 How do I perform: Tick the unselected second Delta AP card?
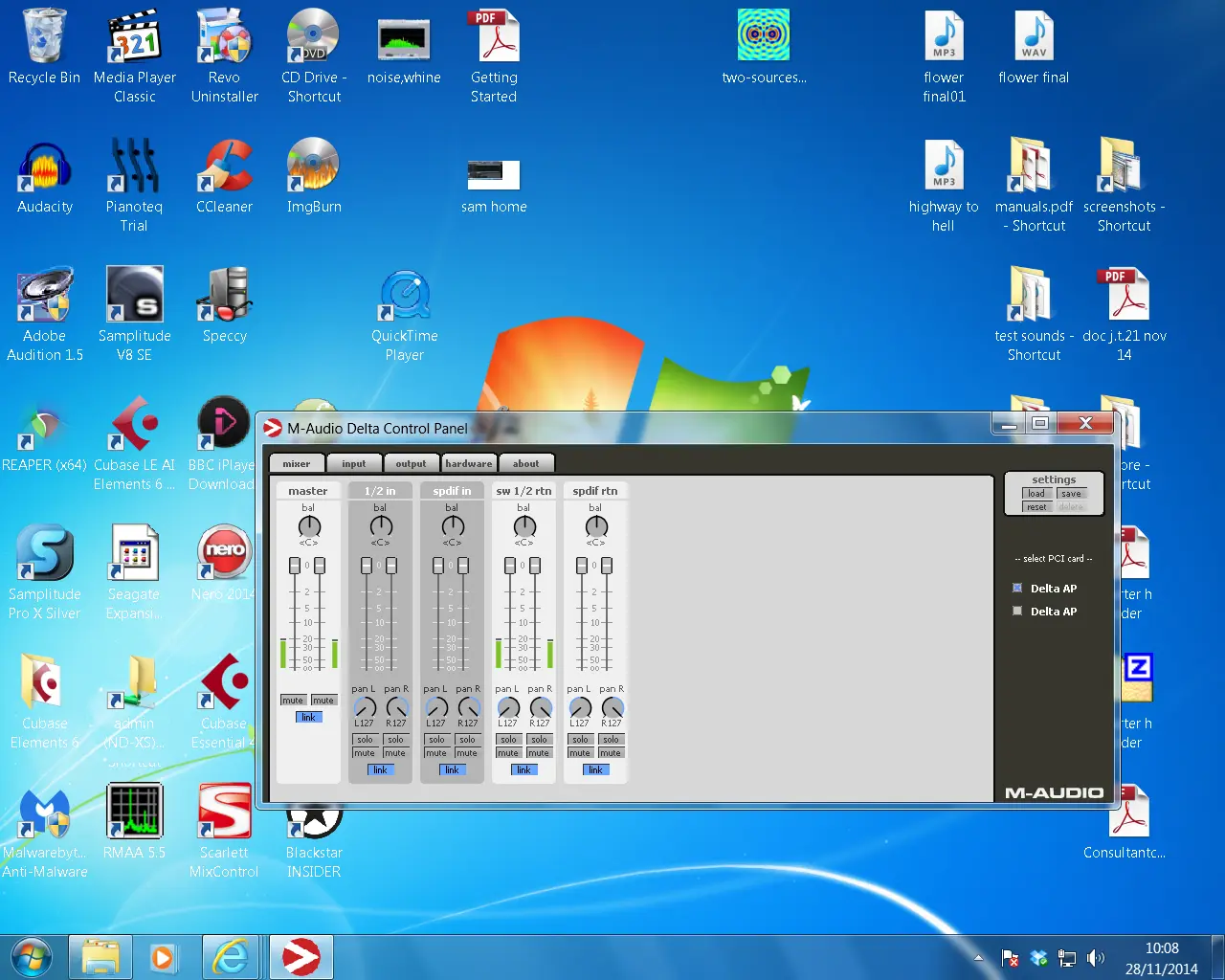pyautogui.click(x=1017, y=611)
